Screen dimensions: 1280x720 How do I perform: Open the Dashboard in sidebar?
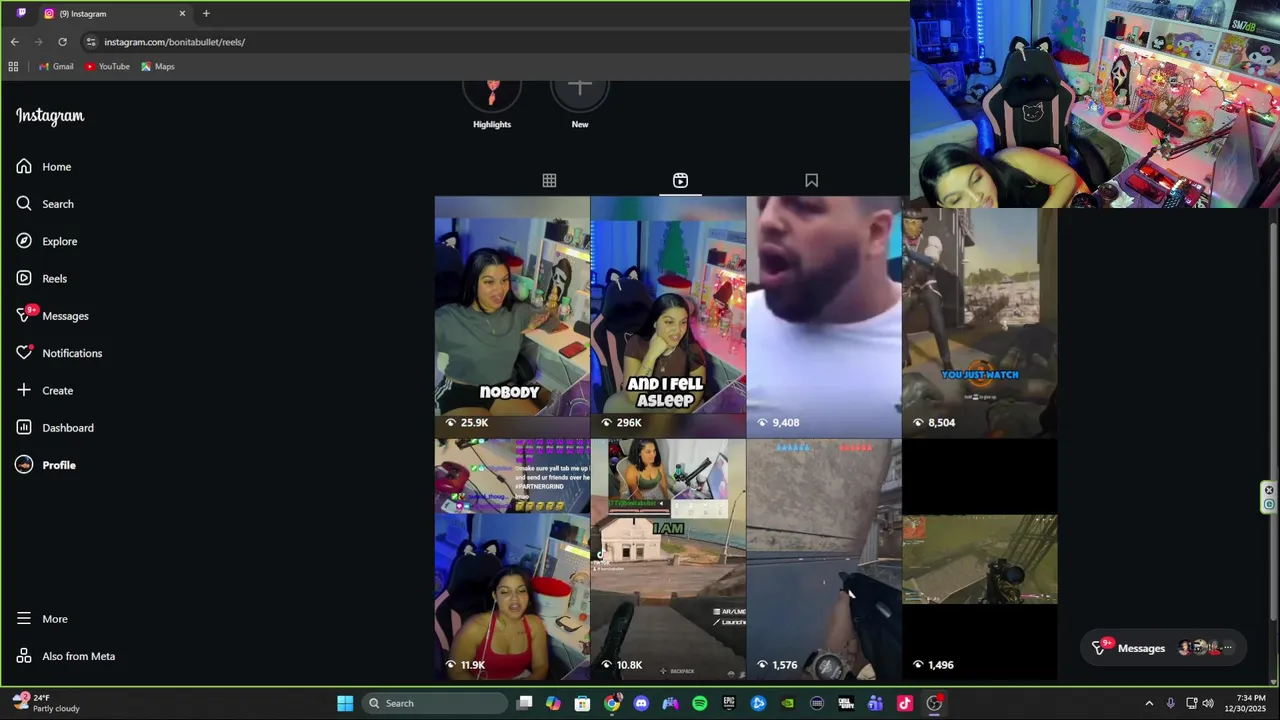(55, 428)
